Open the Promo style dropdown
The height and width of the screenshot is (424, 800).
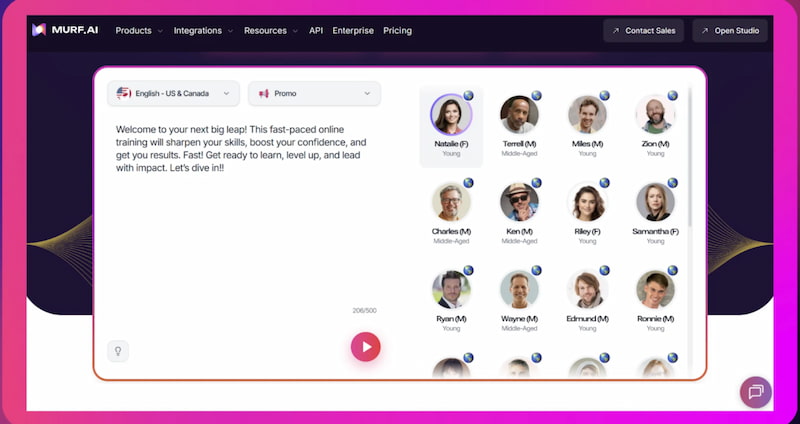coord(314,93)
